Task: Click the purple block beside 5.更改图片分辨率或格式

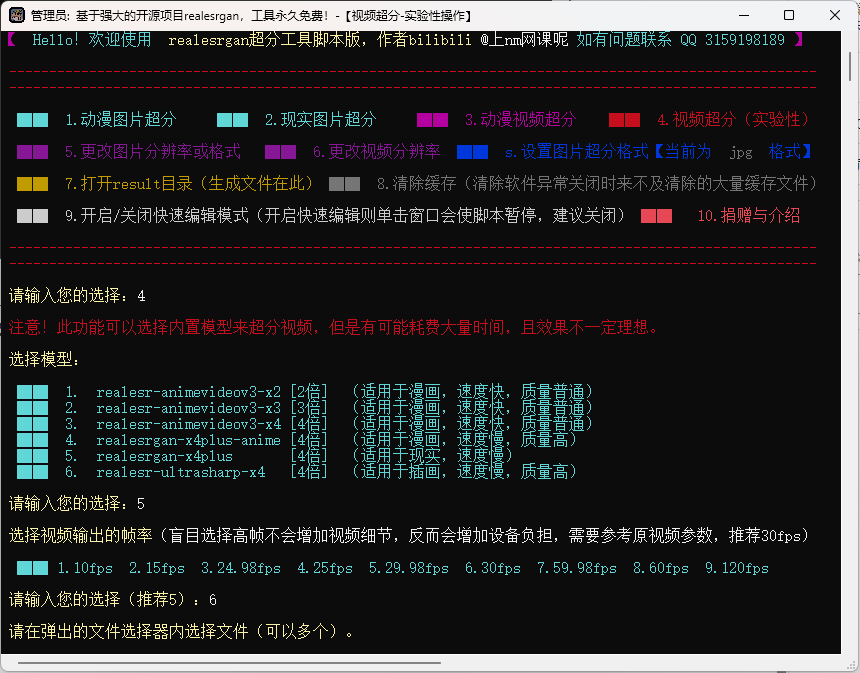Action: [x=32, y=152]
